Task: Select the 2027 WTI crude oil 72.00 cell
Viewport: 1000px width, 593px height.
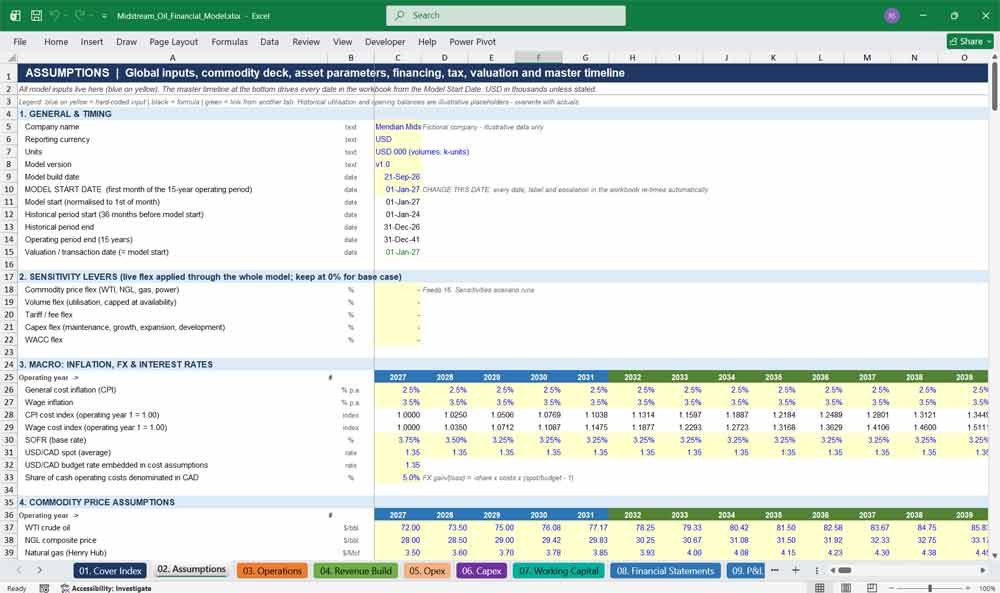Action: (398, 527)
